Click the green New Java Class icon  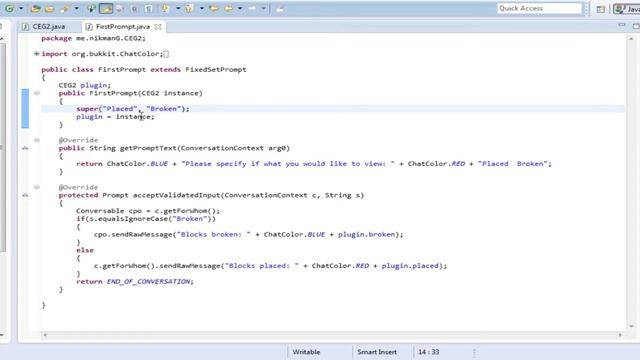click(9, 8)
